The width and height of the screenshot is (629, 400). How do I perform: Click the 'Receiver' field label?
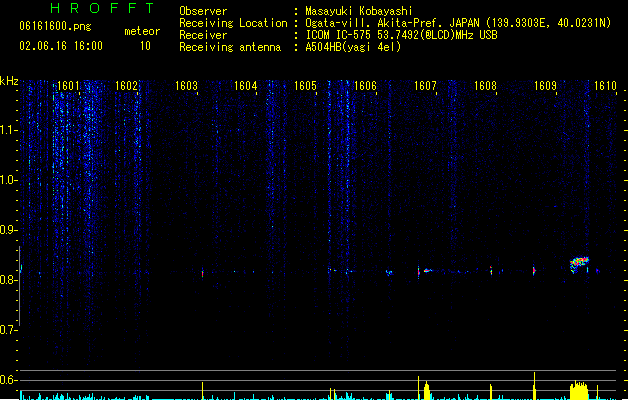click(x=203, y=35)
